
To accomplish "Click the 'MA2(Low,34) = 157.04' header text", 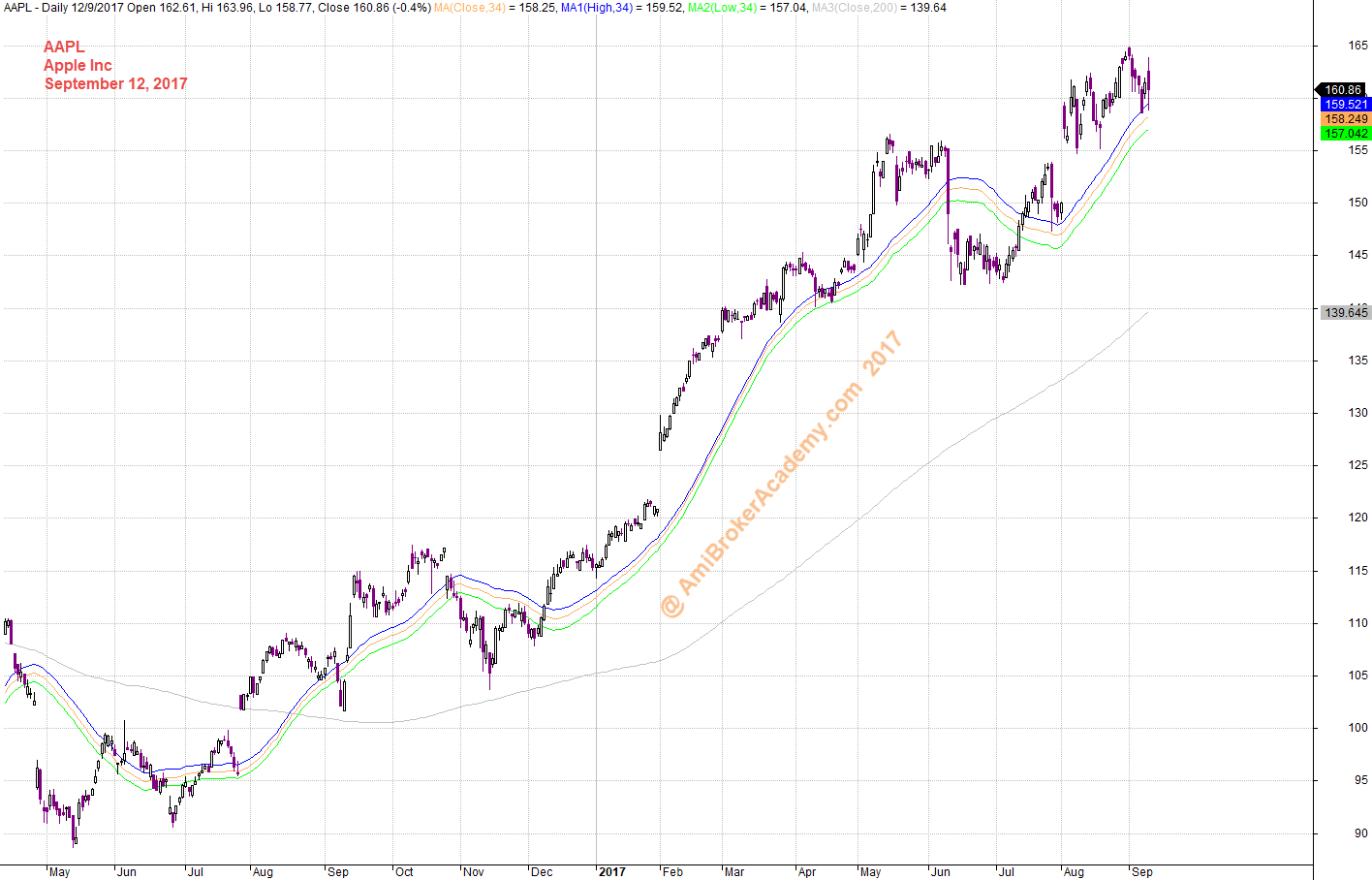I will click(747, 8).
